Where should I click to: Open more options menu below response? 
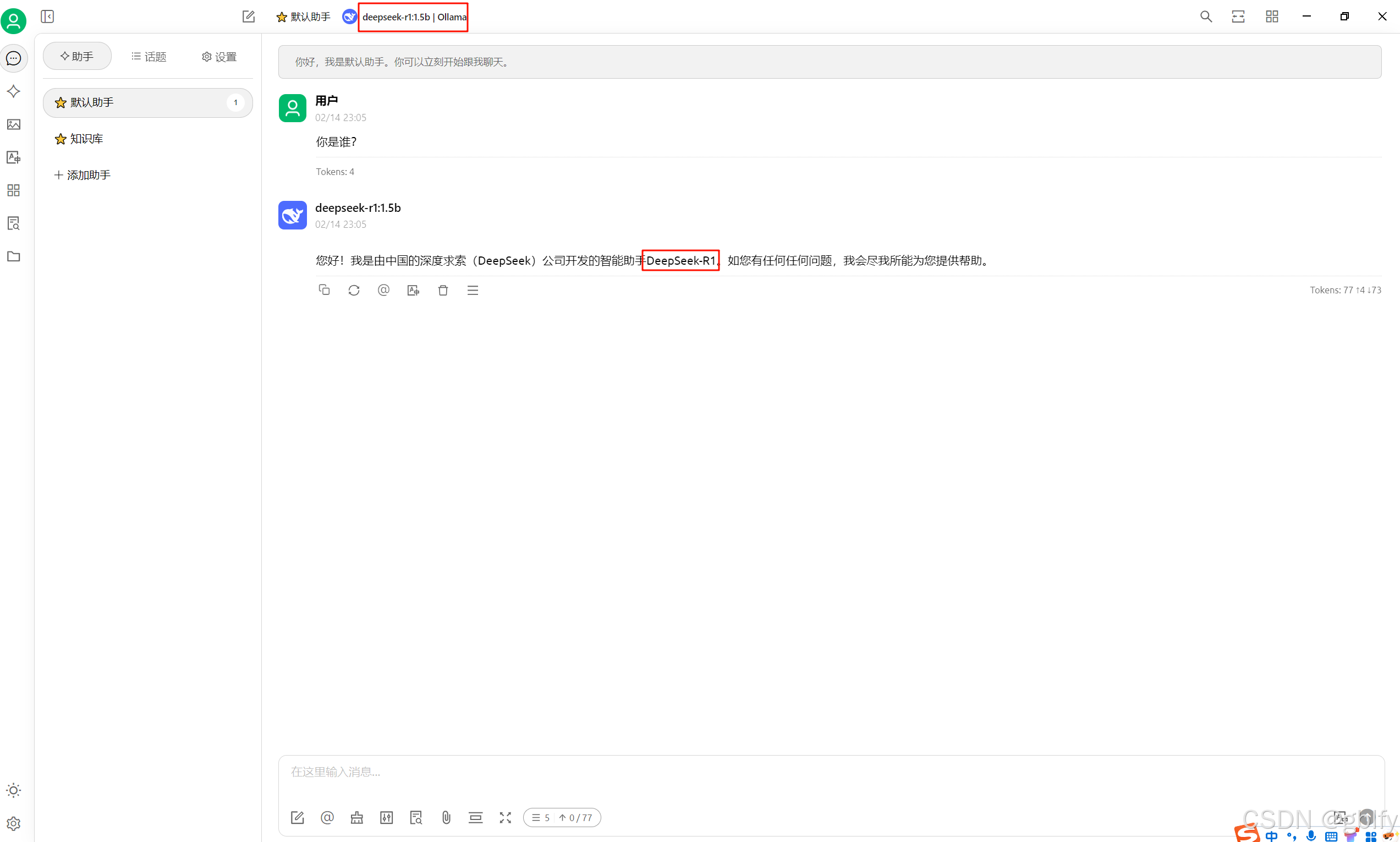coord(473,290)
